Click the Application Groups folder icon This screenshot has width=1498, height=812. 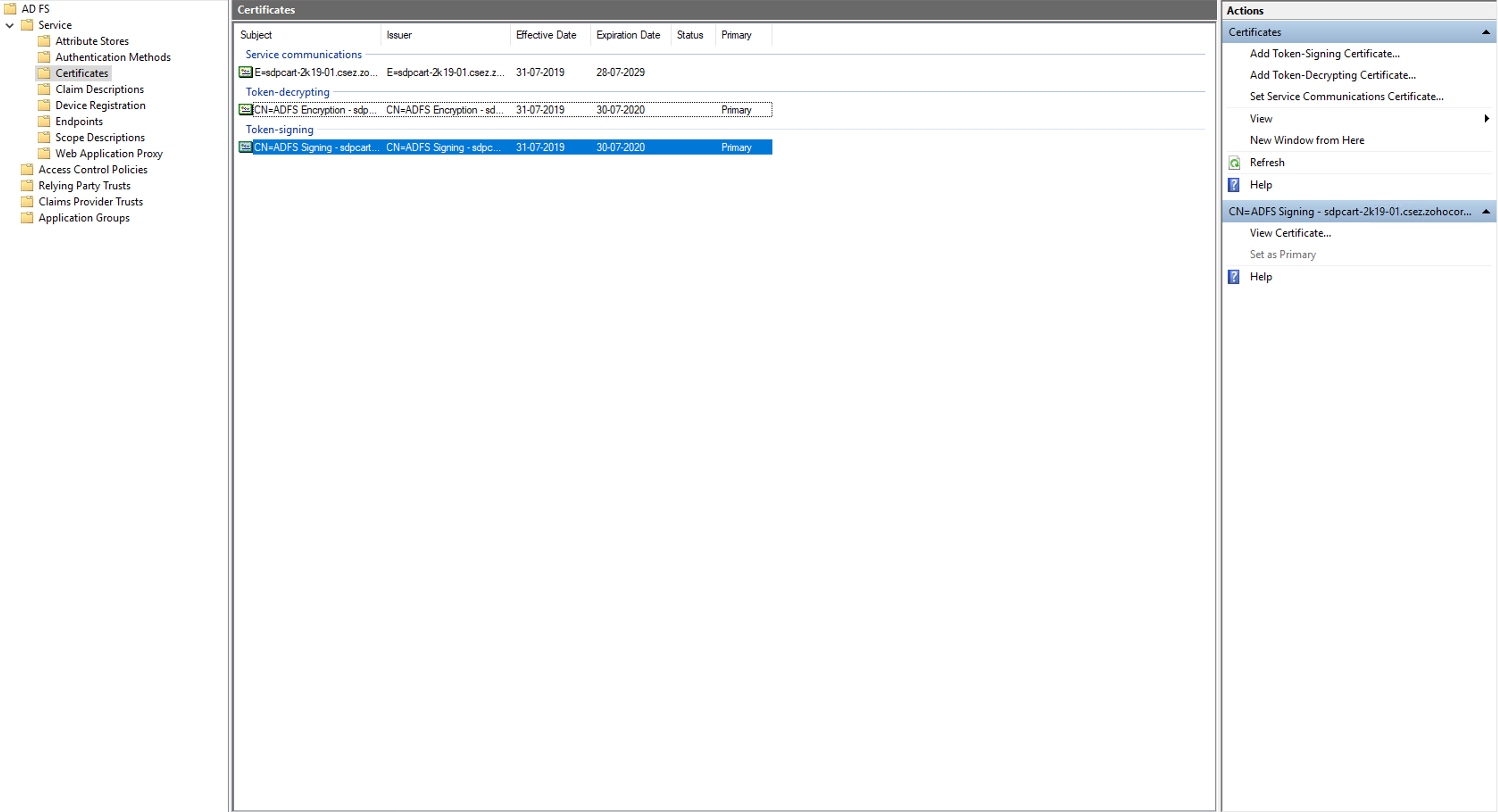pyautogui.click(x=27, y=218)
